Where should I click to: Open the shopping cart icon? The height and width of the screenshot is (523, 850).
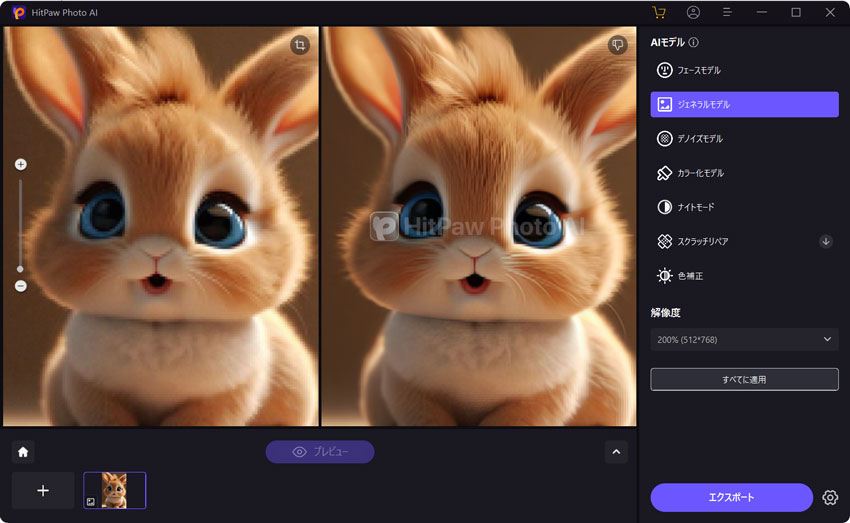coord(659,12)
